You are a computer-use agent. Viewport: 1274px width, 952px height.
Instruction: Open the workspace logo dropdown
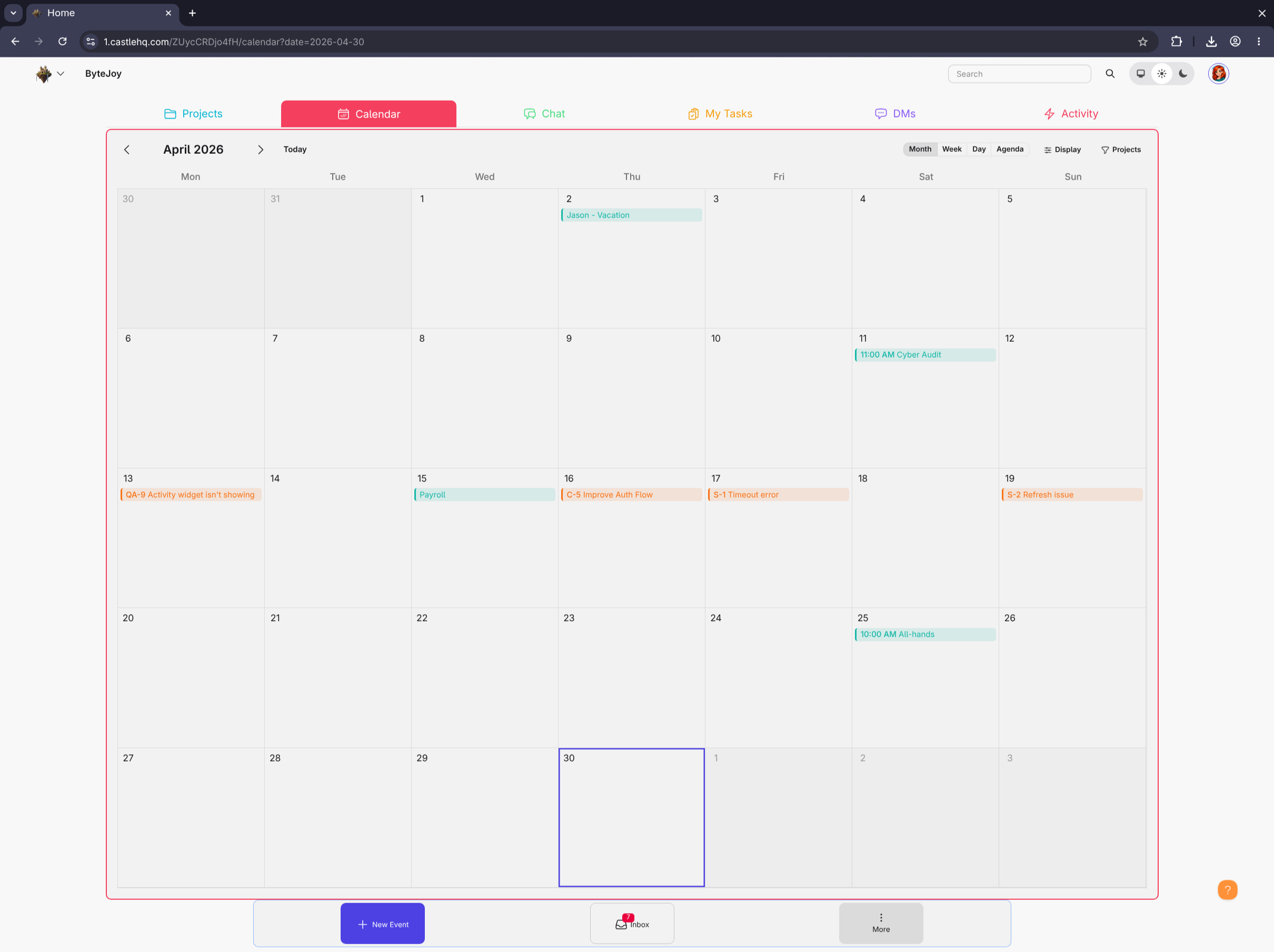pyautogui.click(x=50, y=74)
